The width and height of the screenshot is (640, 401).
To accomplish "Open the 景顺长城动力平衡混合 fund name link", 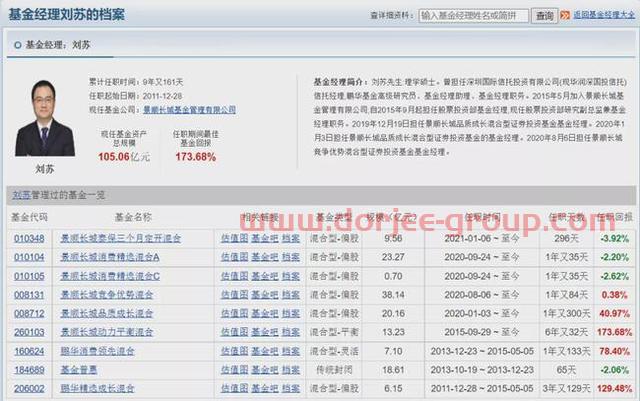I will click(x=107, y=332).
